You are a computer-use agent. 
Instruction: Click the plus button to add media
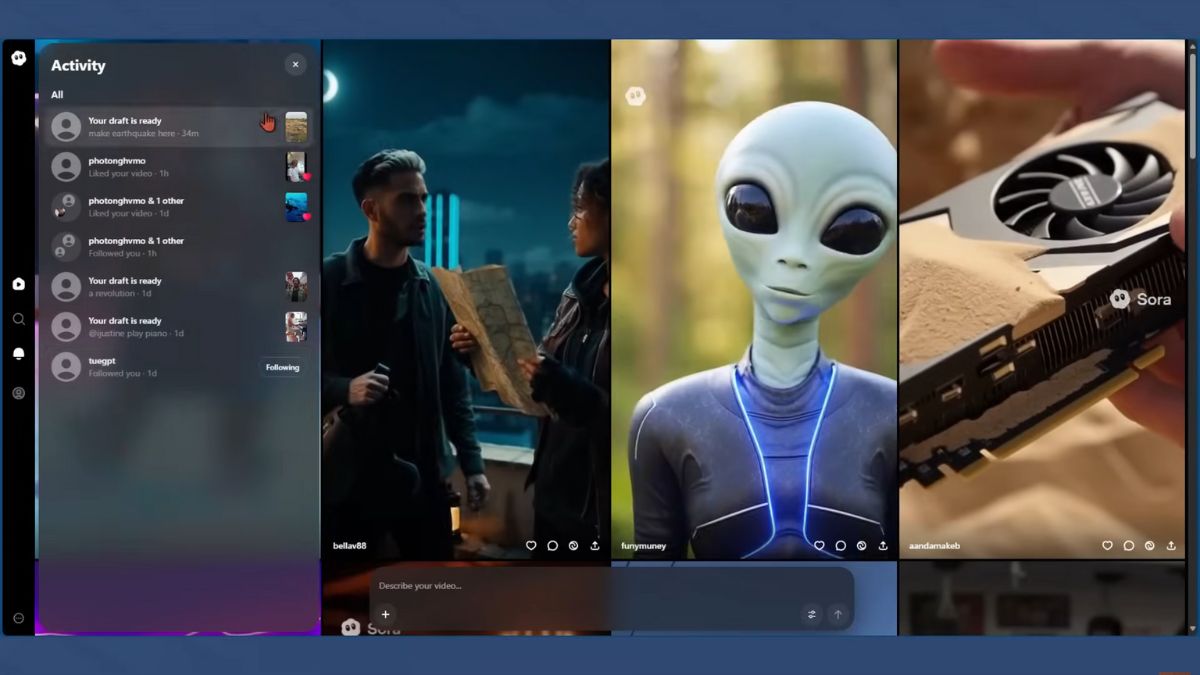point(385,615)
